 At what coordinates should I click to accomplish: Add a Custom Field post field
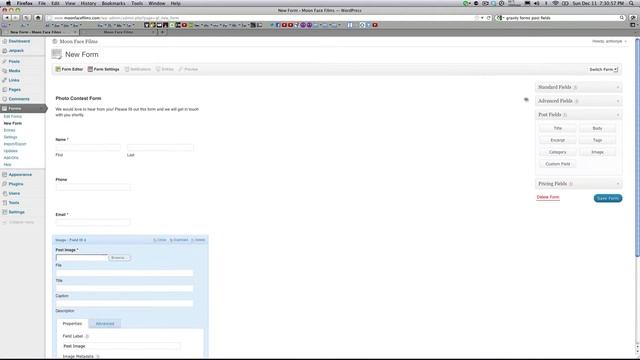tap(558, 164)
